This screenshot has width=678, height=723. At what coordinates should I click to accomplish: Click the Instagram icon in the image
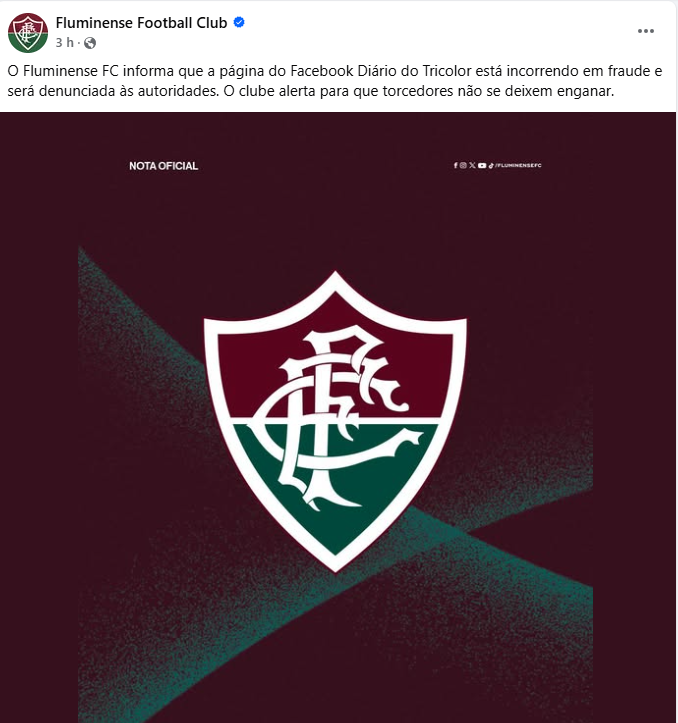tap(463, 165)
